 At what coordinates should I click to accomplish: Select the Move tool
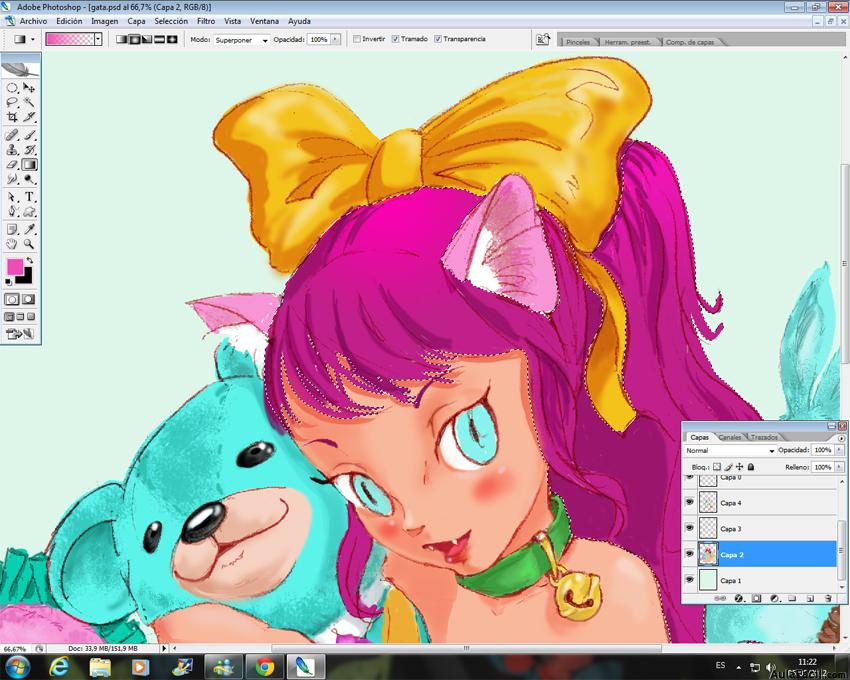(29, 88)
